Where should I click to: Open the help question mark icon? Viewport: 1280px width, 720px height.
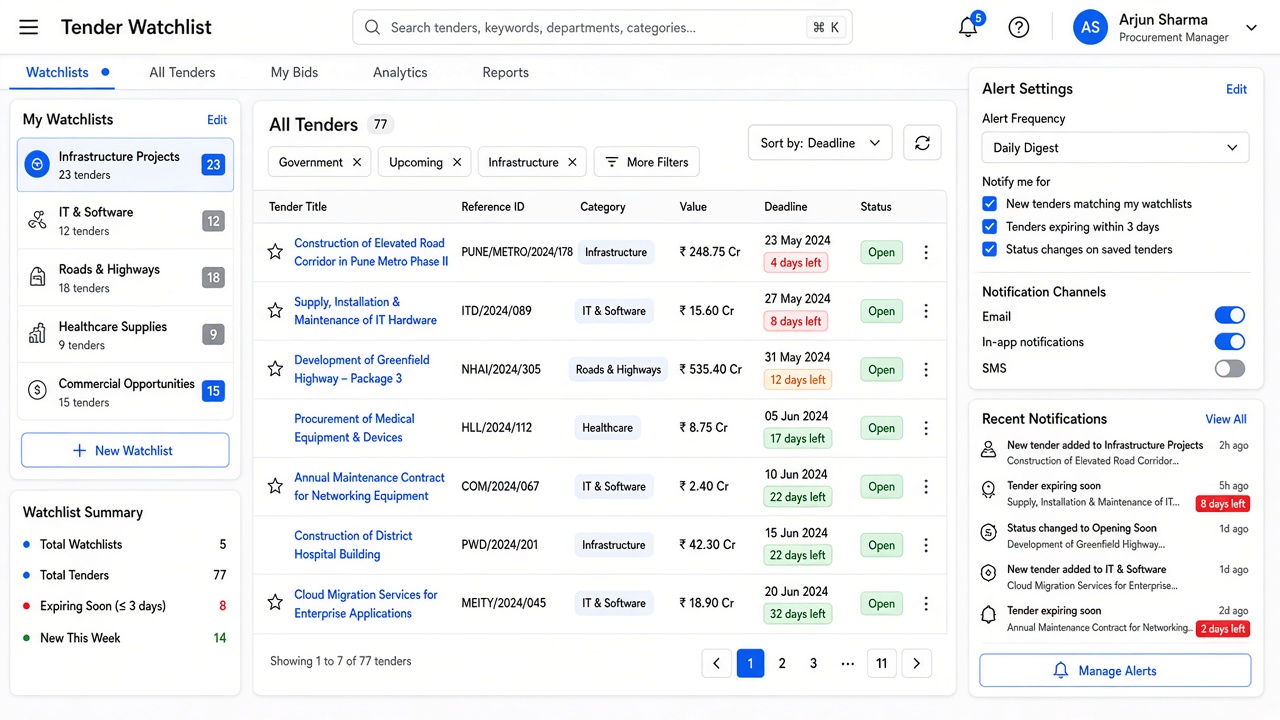pyautogui.click(x=1019, y=28)
